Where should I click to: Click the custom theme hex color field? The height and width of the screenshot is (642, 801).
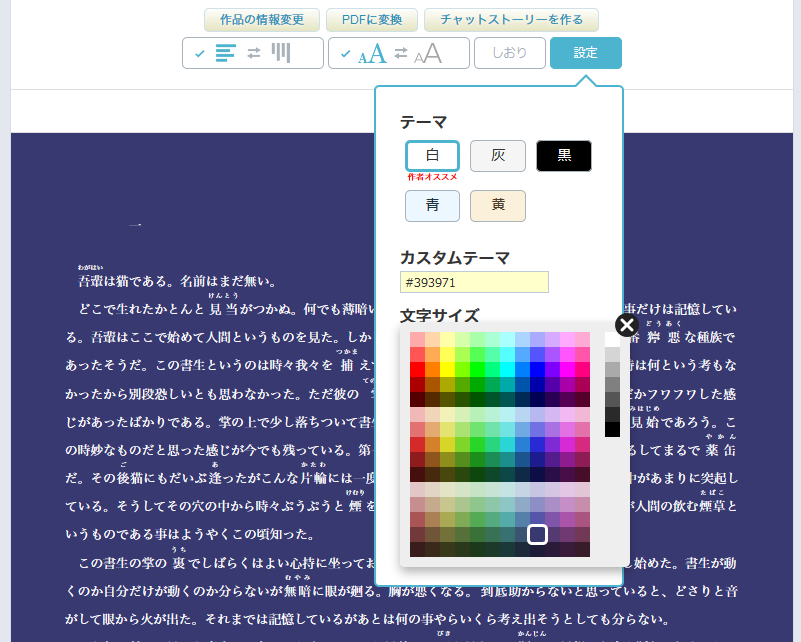[x=474, y=282]
